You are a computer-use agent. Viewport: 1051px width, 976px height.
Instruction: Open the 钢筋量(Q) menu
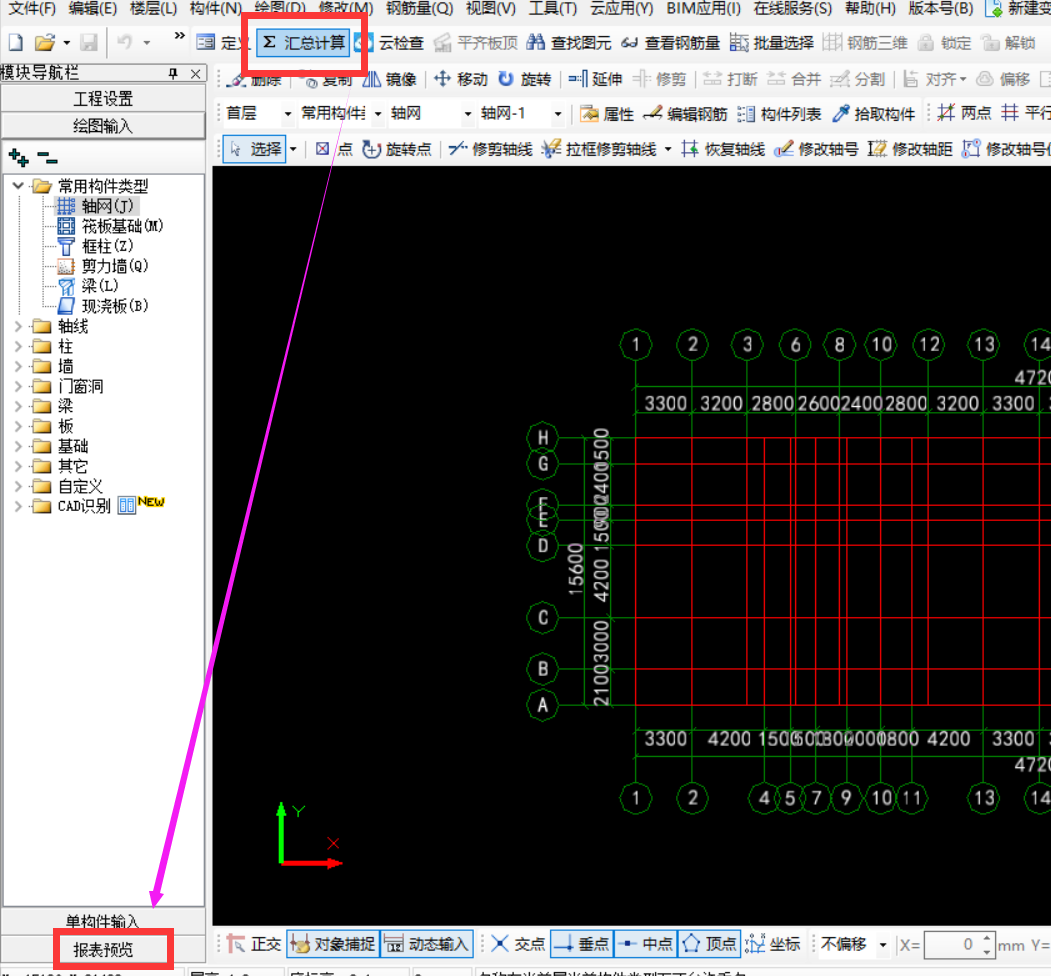point(420,9)
